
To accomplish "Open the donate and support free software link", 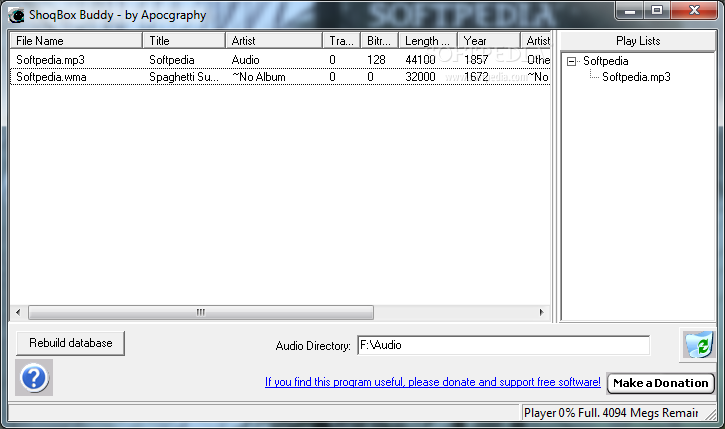I will [432, 382].
